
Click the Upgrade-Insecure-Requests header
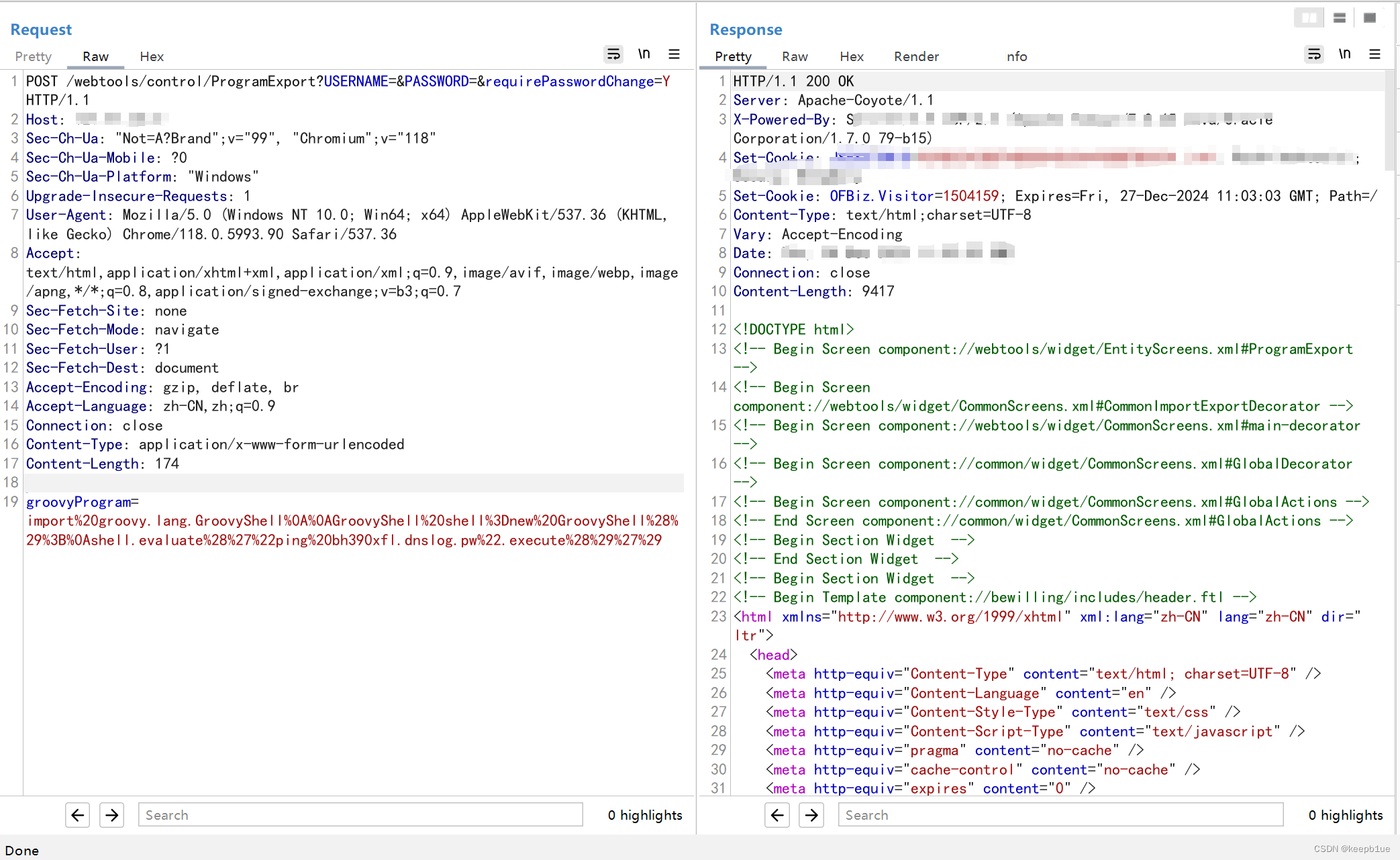tap(138, 197)
